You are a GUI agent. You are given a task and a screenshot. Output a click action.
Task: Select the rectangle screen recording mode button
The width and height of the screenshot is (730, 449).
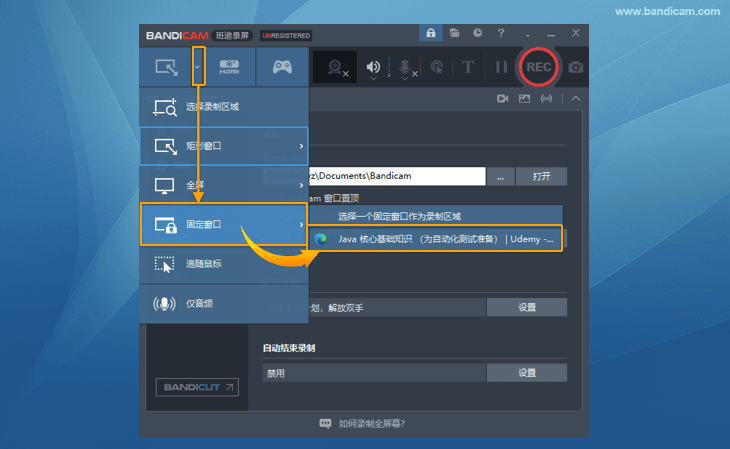[x=166, y=67]
